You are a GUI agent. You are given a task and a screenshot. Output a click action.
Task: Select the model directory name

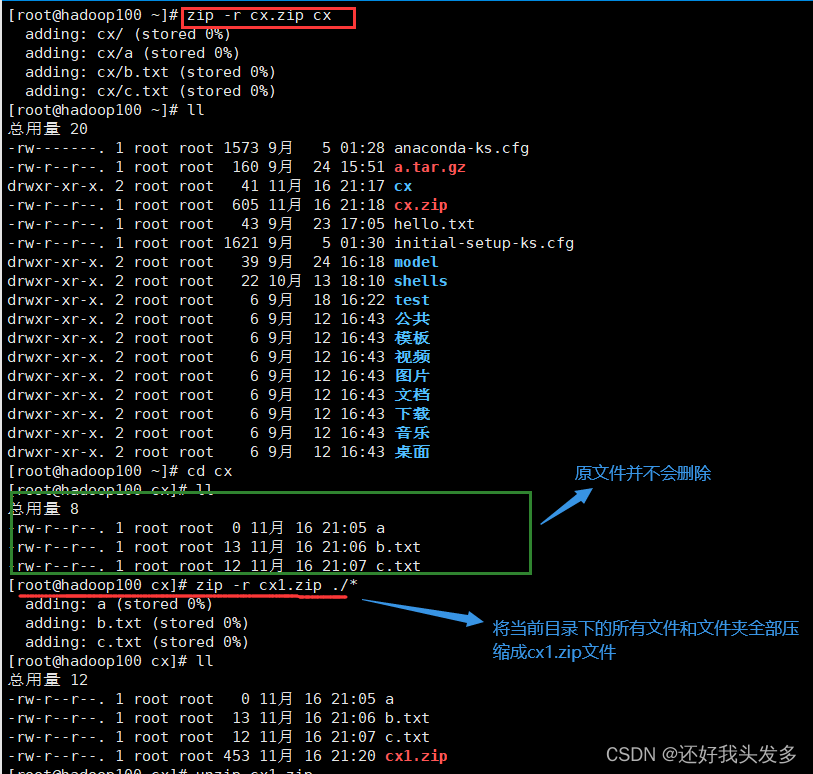tap(416, 262)
